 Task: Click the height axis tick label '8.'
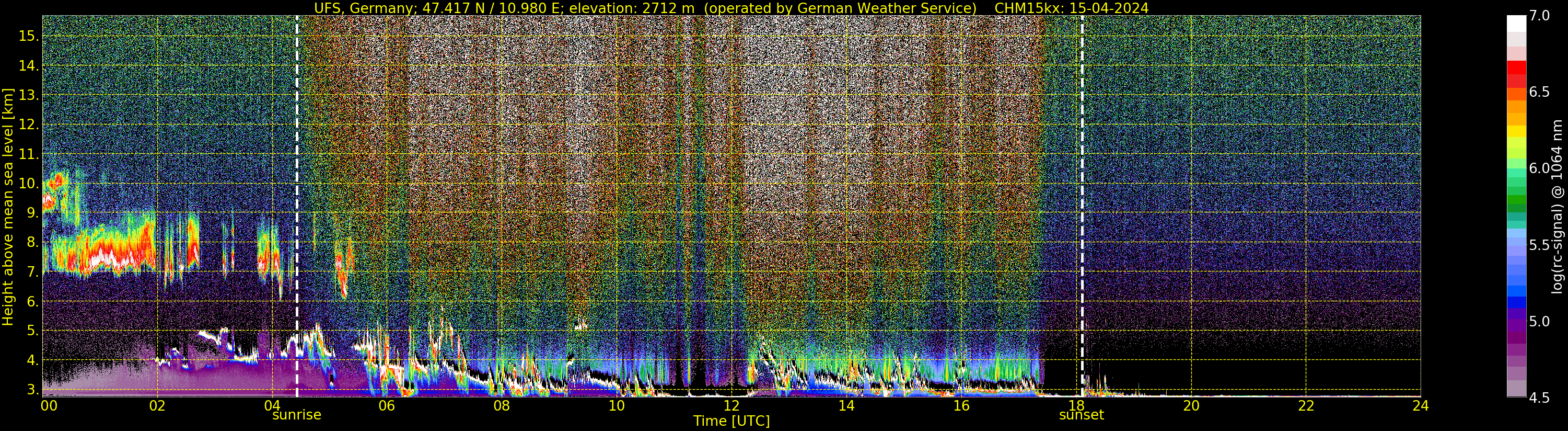tap(32, 243)
